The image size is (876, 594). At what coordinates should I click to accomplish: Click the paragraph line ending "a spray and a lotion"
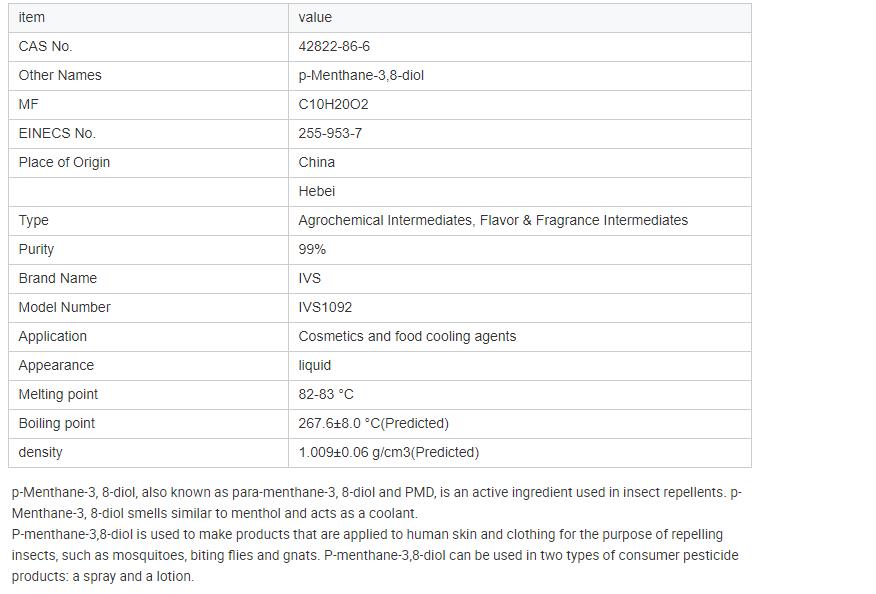pos(103,576)
